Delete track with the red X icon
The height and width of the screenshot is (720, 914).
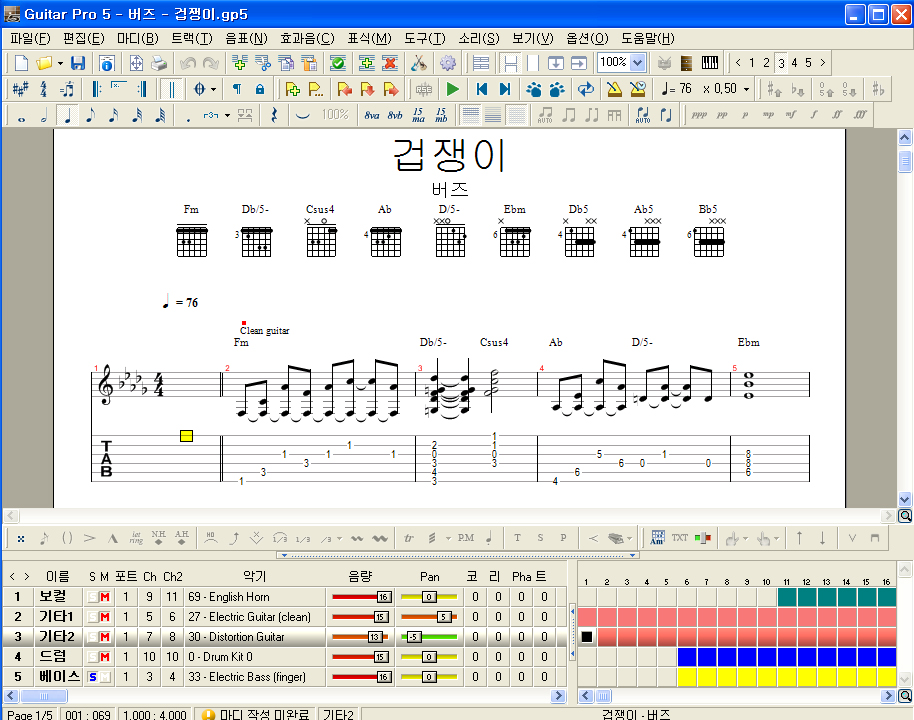coord(390,63)
